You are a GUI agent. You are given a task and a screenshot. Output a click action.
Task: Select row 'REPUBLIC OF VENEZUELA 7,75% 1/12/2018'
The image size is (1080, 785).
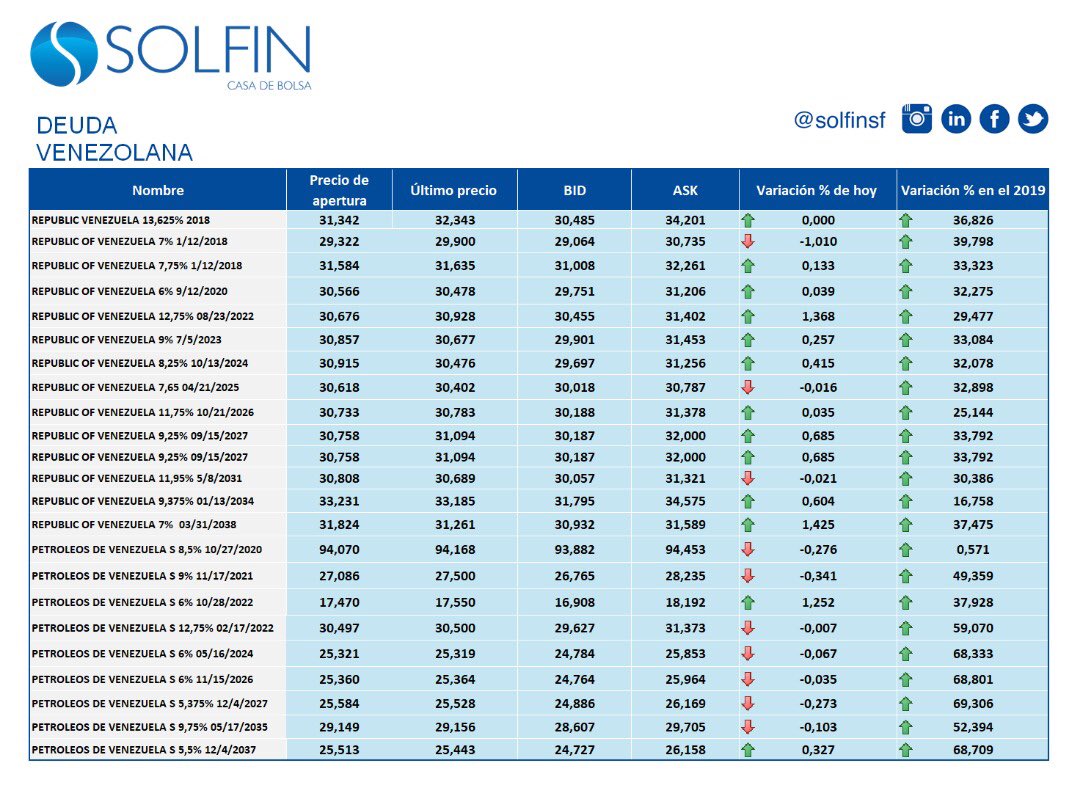click(x=539, y=266)
